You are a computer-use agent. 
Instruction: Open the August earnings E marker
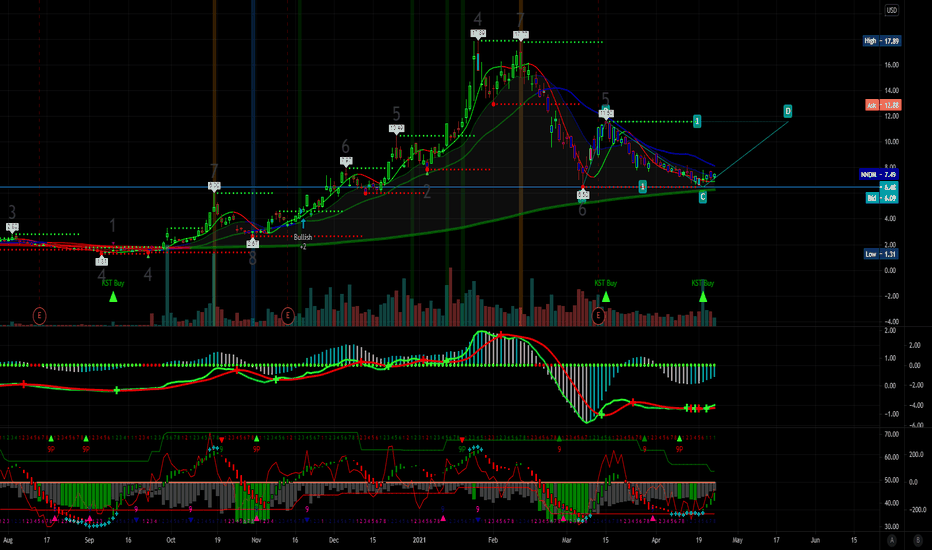39,315
